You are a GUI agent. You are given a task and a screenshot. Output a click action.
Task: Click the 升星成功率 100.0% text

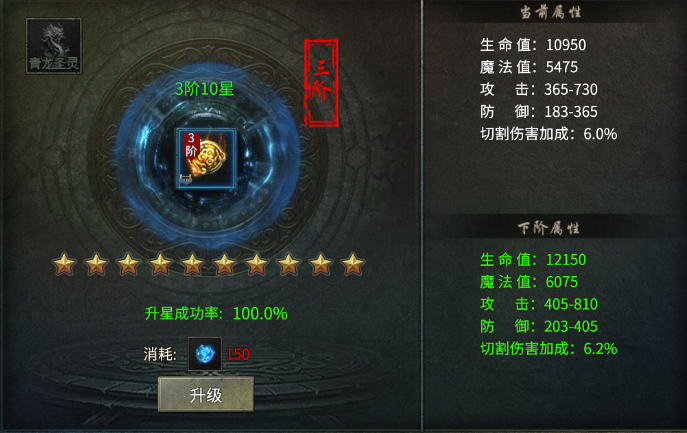(x=216, y=313)
